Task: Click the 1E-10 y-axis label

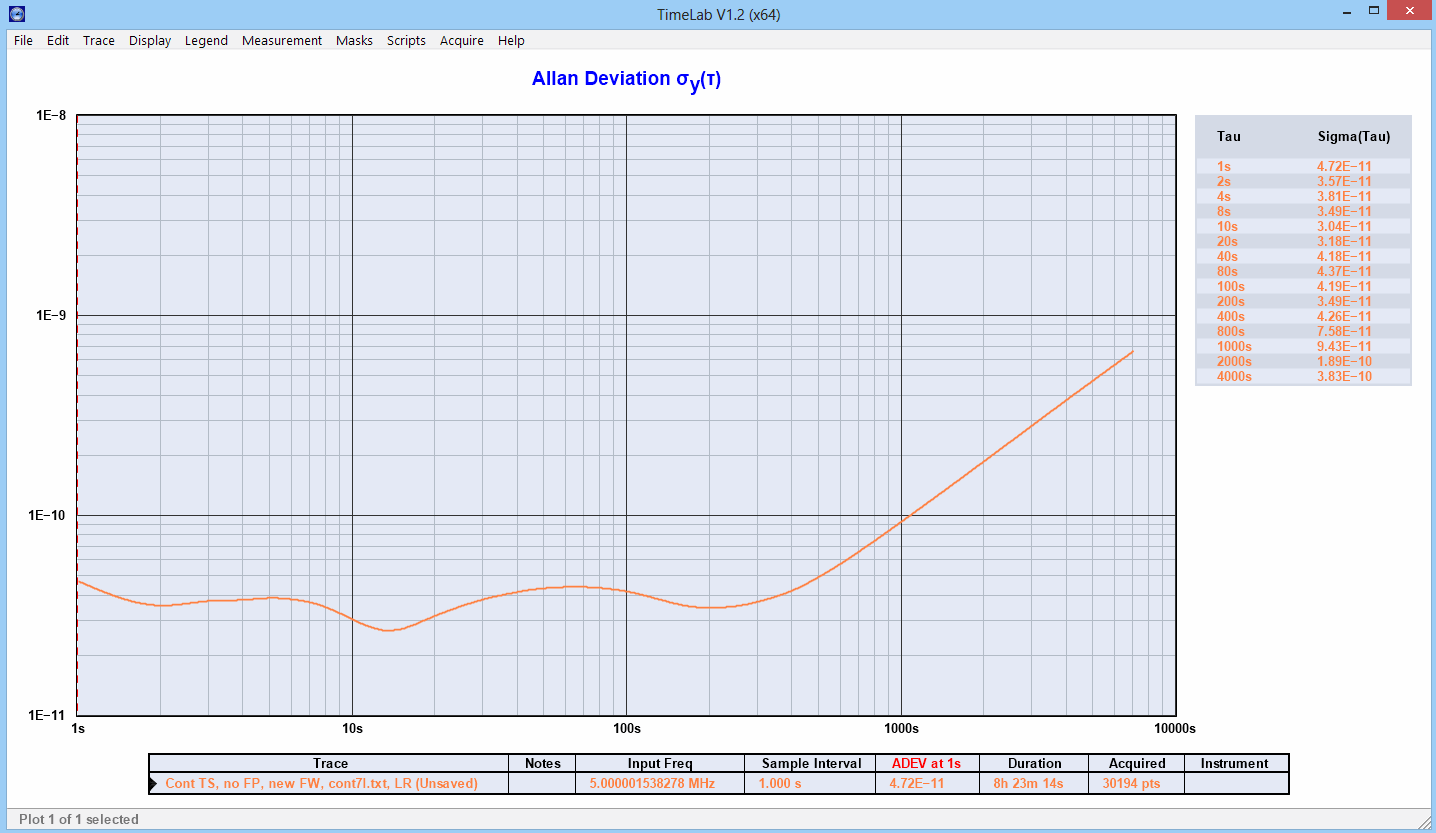Action: tap(46, 516)
